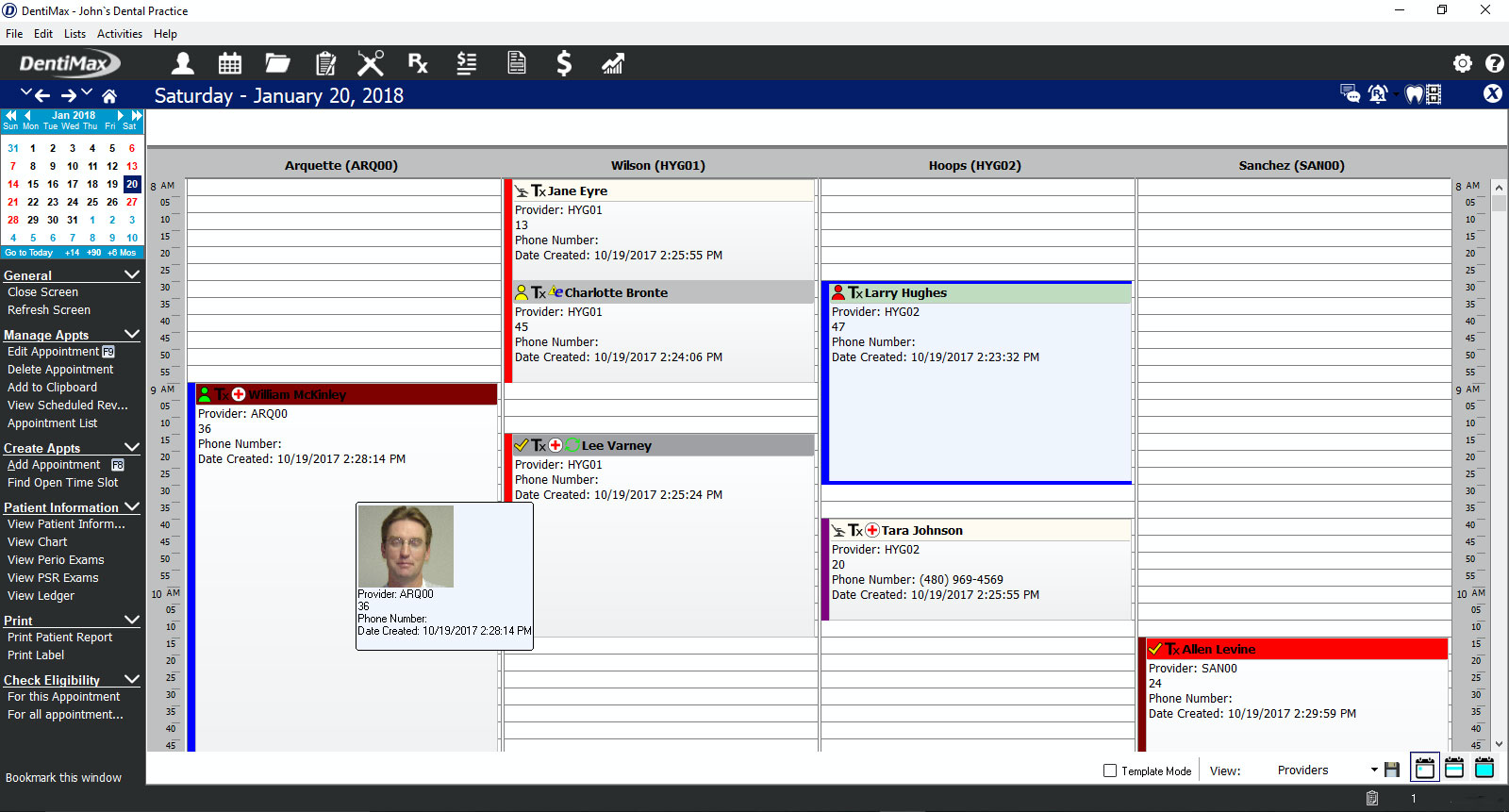1509x812 pixels.
Task: Click Refresh Screen link
Action: coord(49,310)
